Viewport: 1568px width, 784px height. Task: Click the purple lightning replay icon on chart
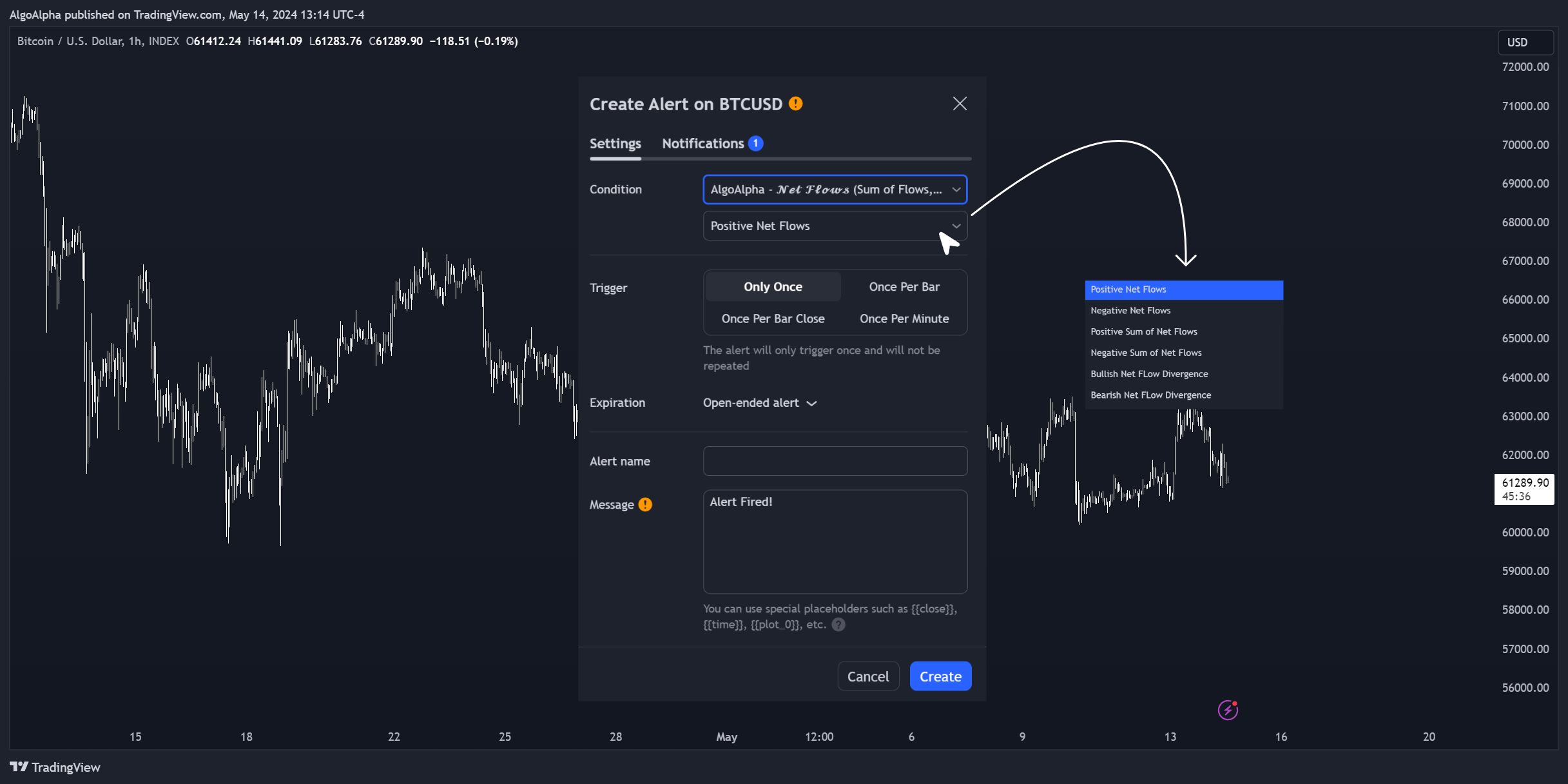(1228, 710)
